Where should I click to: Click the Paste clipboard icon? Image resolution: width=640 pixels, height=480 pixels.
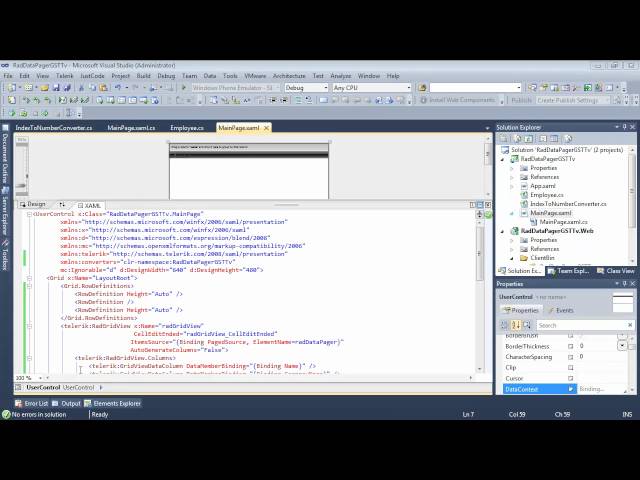(103, 88)
